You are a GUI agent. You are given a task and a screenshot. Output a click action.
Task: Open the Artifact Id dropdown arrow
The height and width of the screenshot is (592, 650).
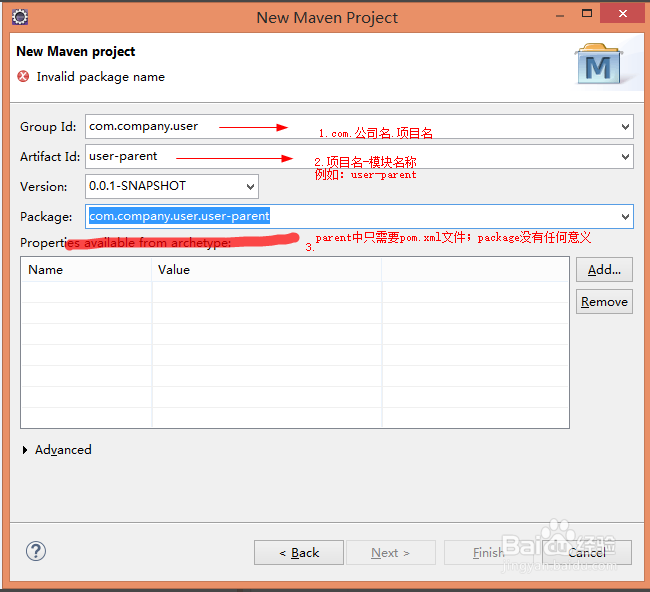625,157
